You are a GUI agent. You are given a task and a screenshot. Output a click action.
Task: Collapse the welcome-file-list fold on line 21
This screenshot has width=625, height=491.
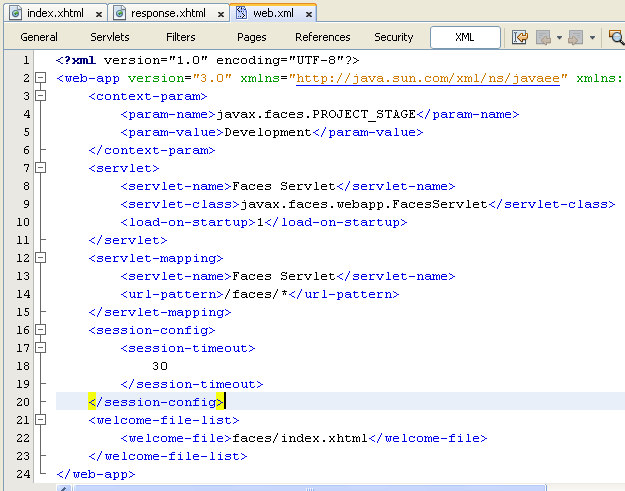tap(40, 420)
